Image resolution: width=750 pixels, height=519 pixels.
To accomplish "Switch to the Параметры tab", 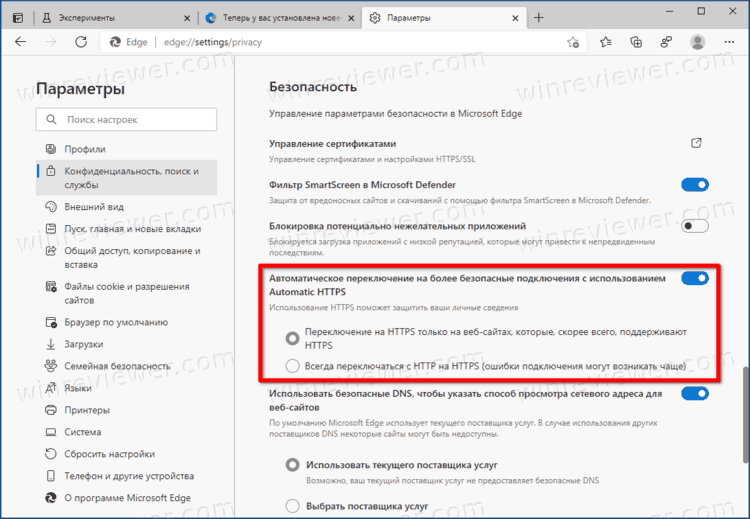I will tap(442, 18).
